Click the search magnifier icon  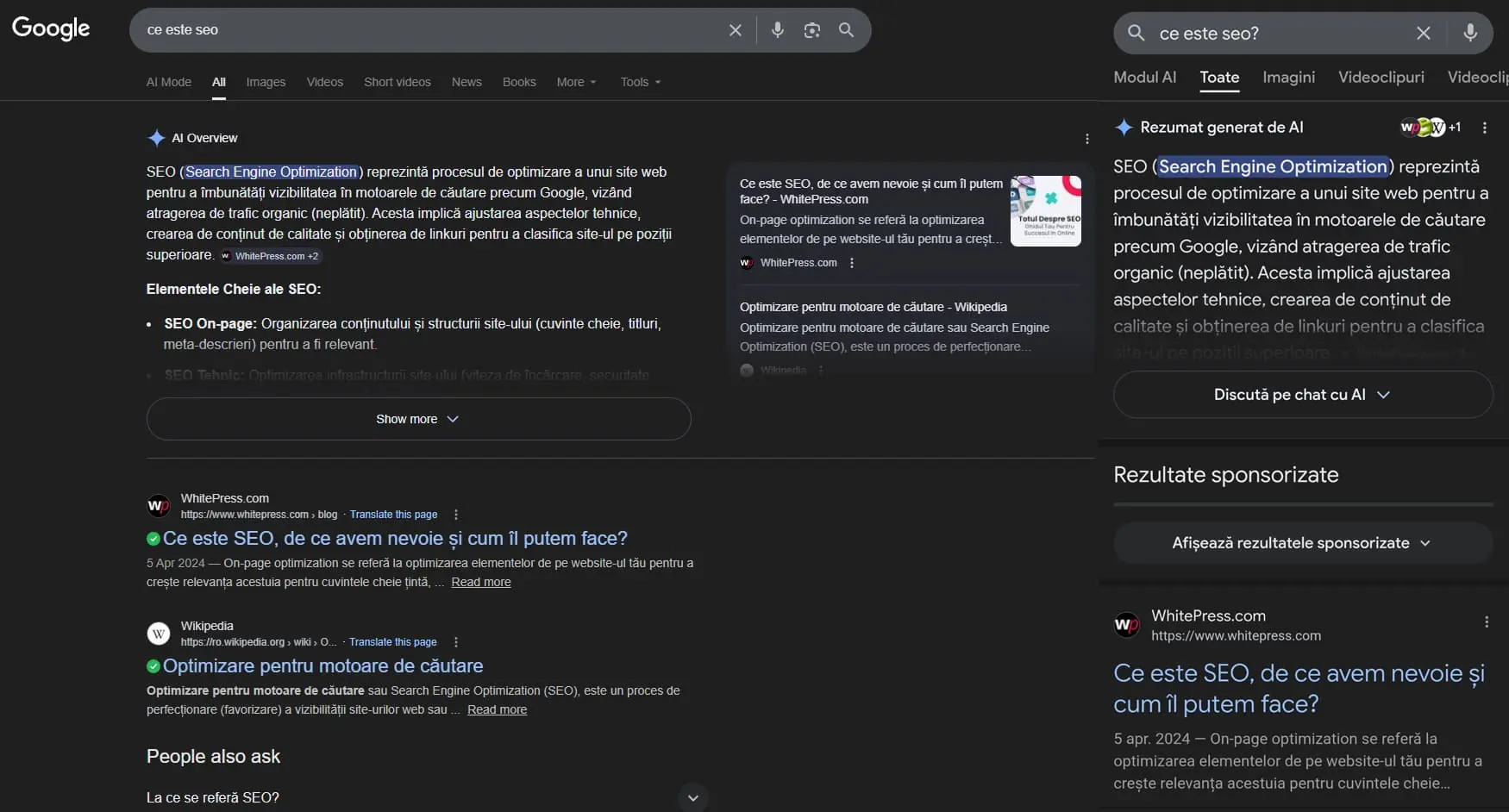tap(846, 30)
